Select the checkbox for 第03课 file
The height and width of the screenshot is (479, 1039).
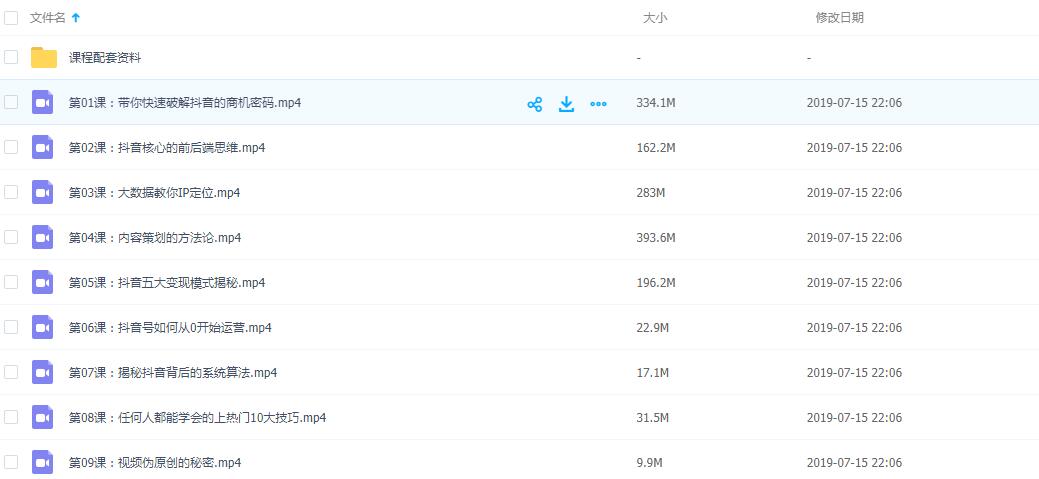click(x=11, y=193)
